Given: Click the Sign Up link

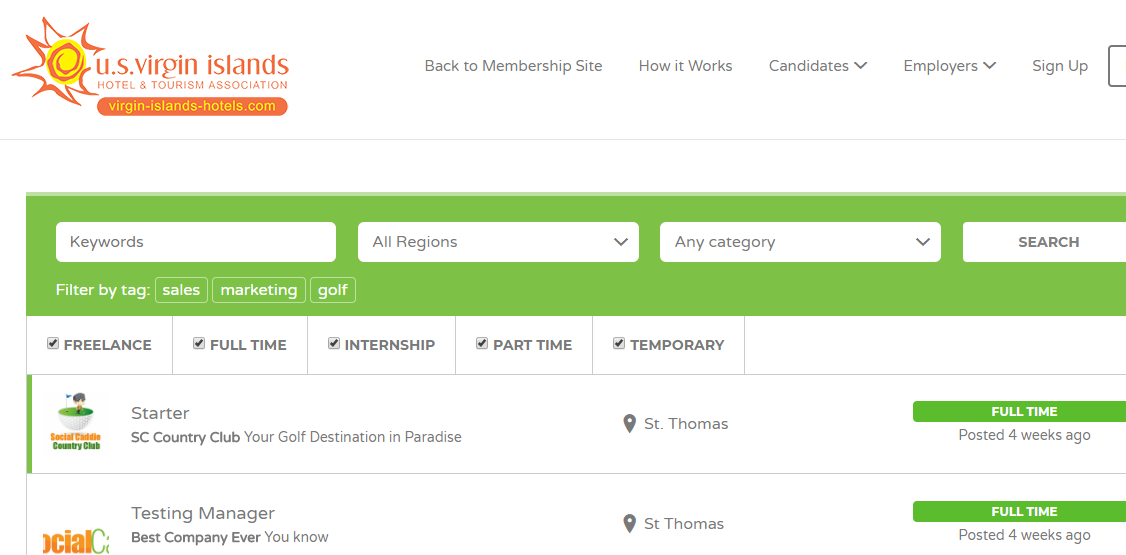Looking at the screenshot, I should 1060,66.
